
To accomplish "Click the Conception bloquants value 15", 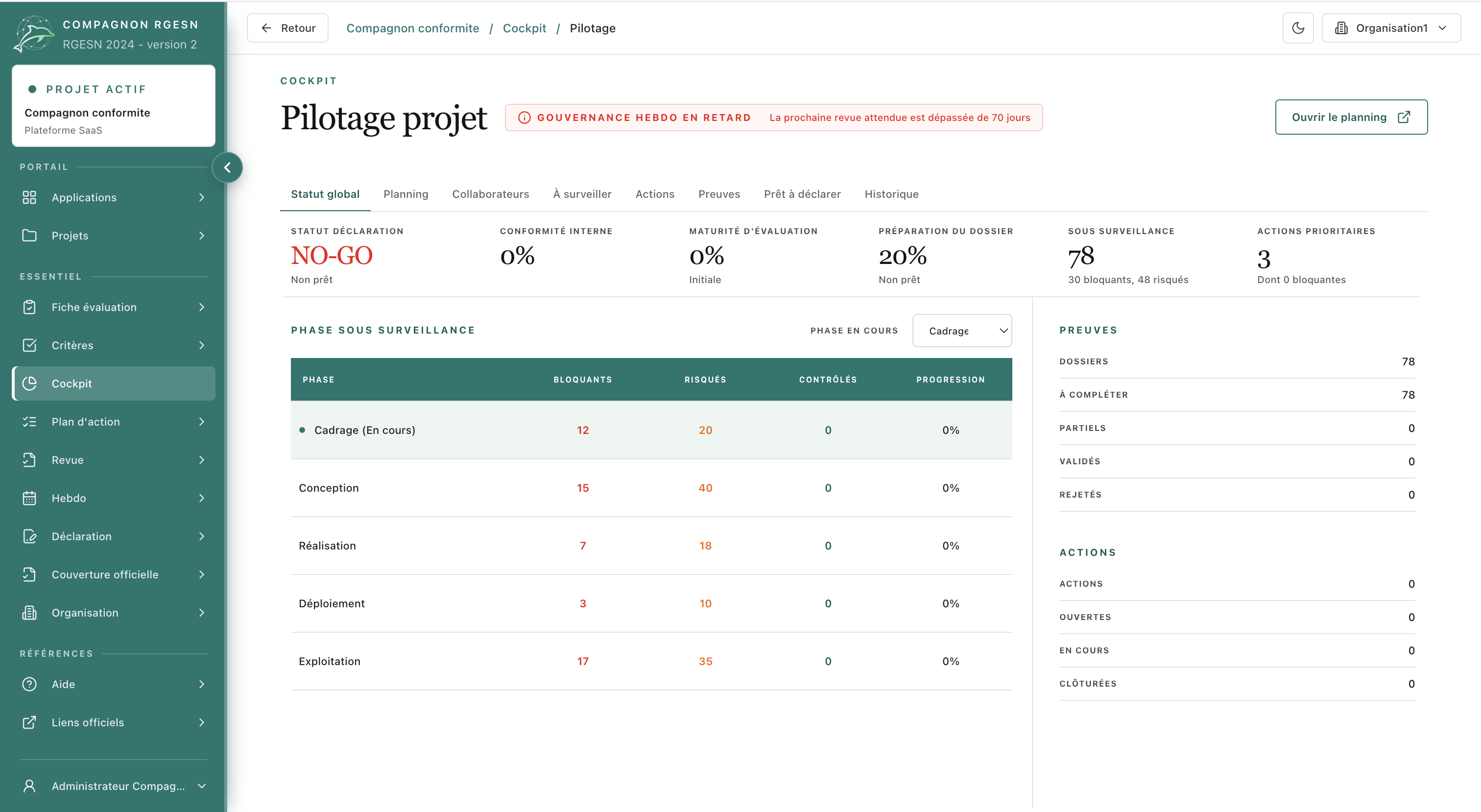I will click(x=582, y=488).
